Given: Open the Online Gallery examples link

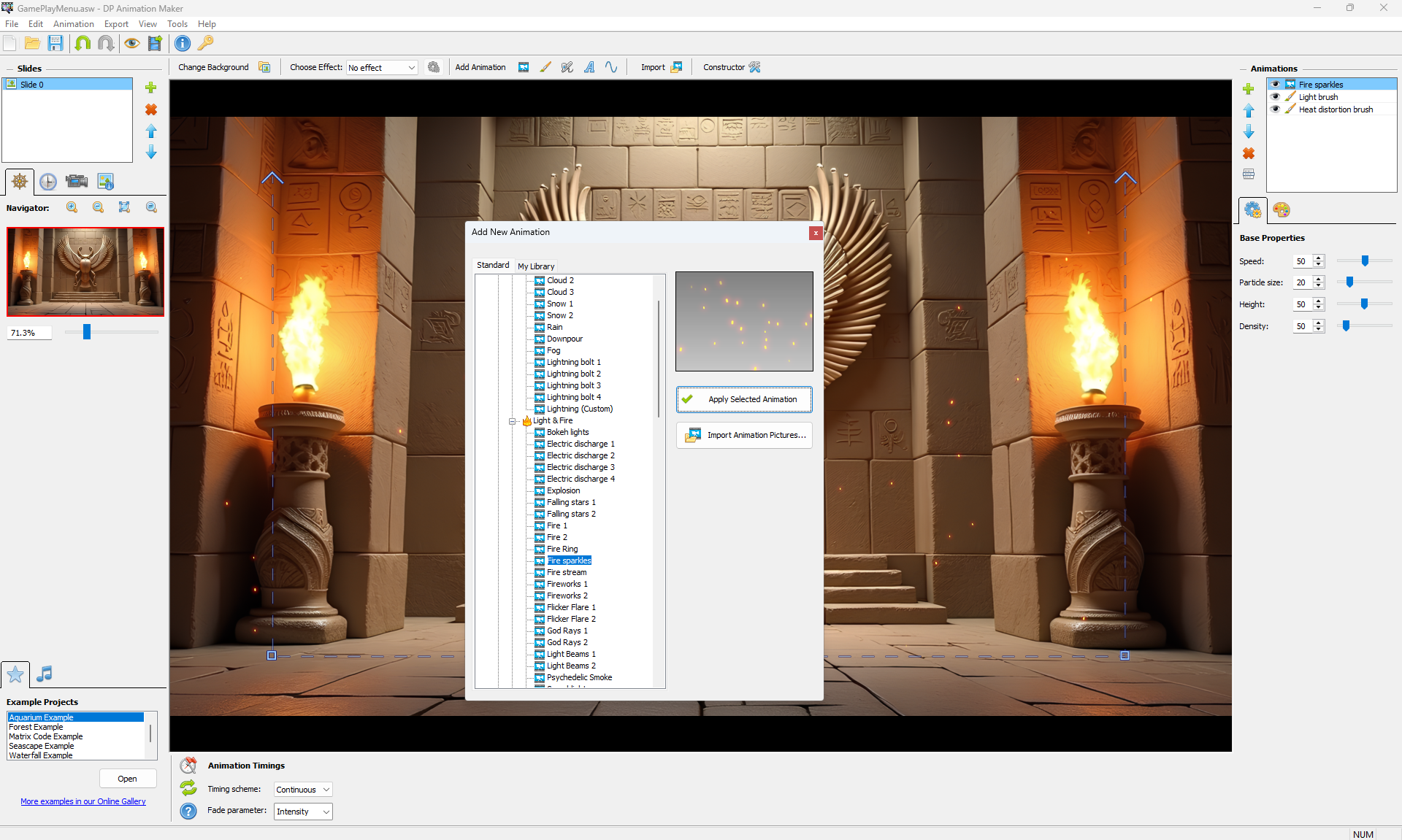Looking at the screenshot, I should (x=83, y=801).
